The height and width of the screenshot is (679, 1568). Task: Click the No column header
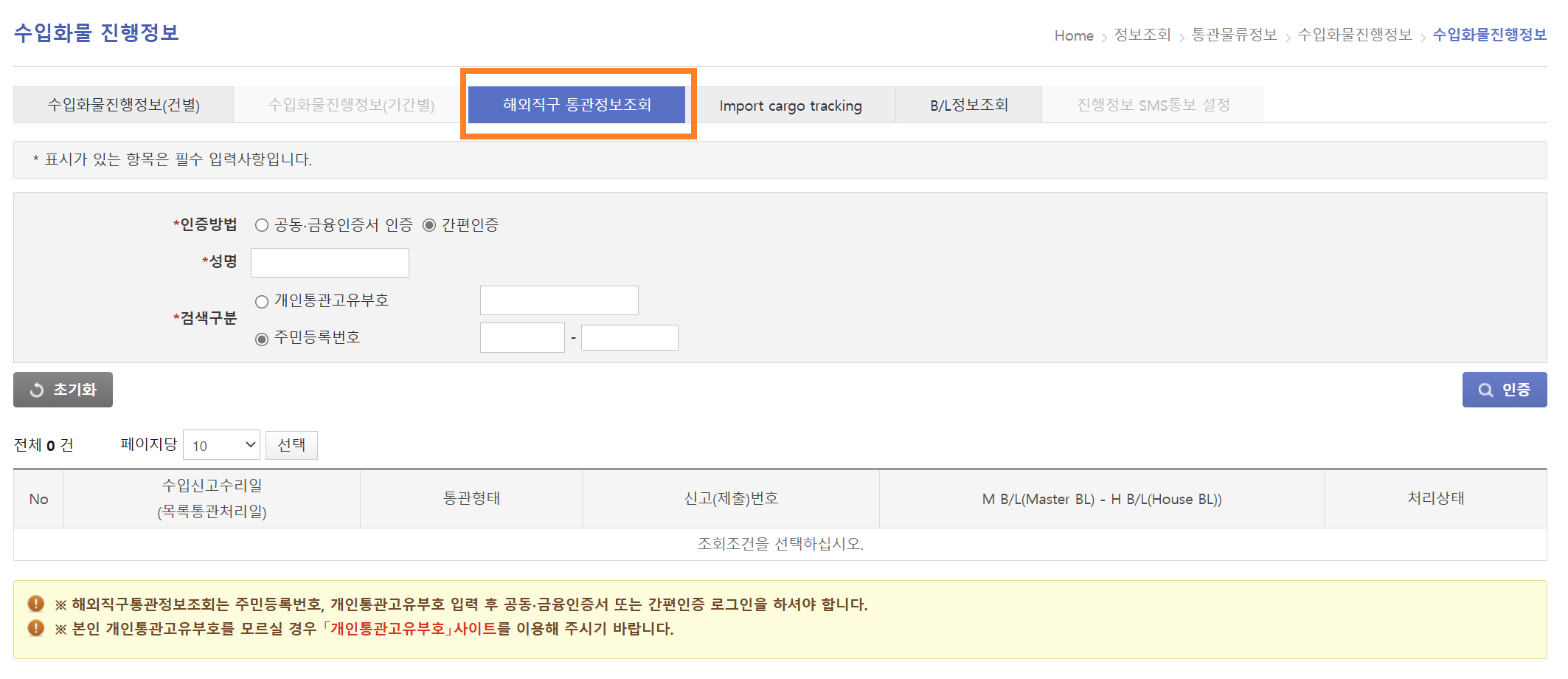coord(38,499)
